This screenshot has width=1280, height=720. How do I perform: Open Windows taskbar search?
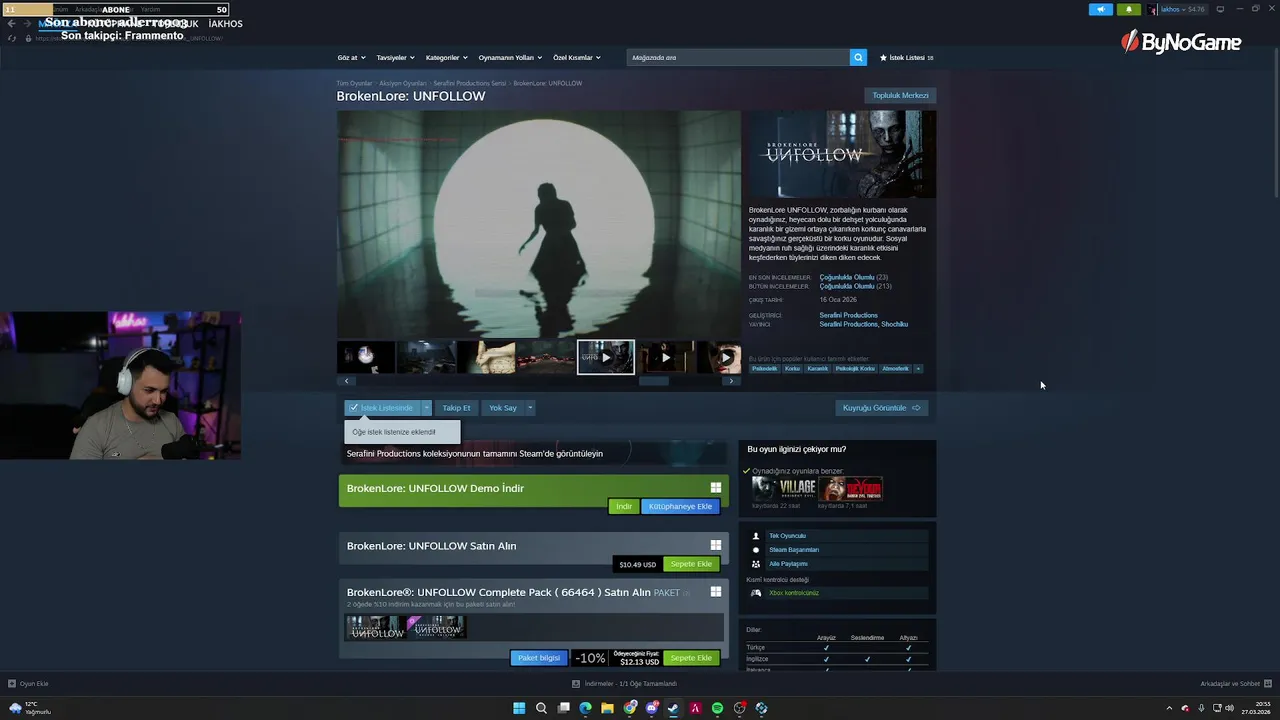click(541, 708)
